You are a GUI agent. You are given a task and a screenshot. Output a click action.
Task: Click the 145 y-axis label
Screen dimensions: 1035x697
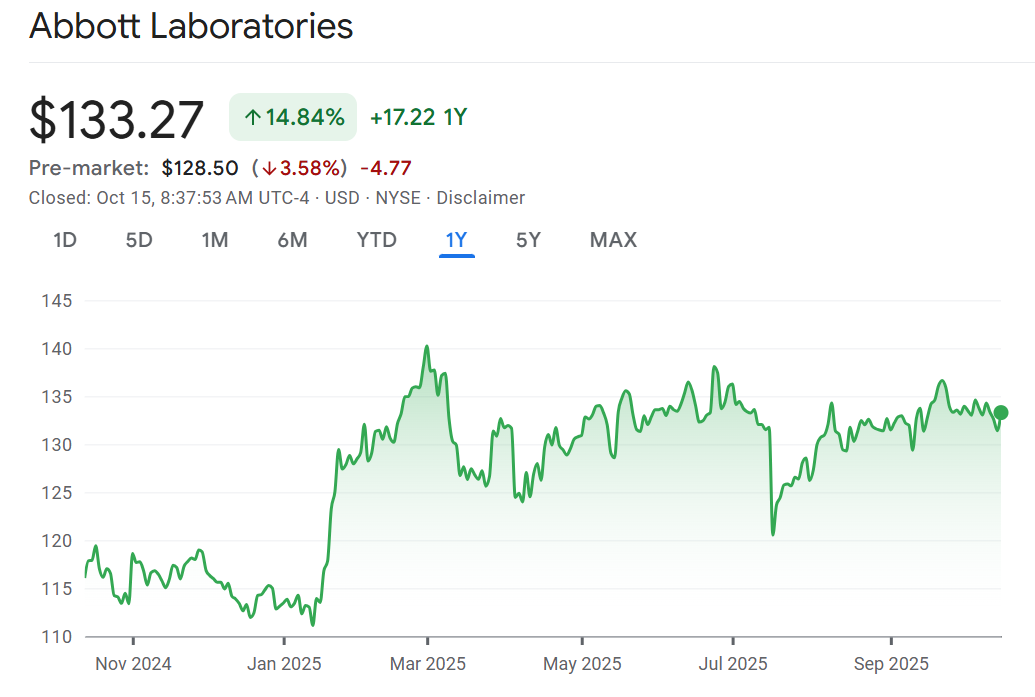point(55,301)
